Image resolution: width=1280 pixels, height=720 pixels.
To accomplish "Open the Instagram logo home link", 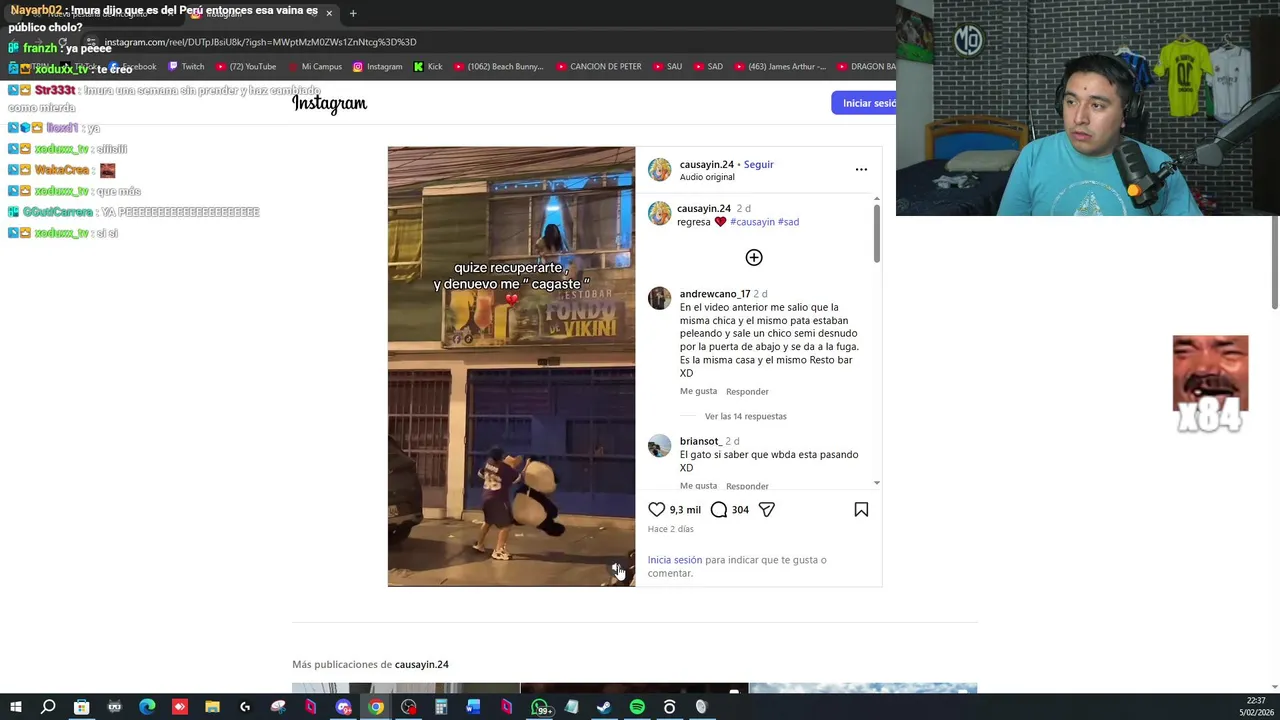I will [329, 104].
